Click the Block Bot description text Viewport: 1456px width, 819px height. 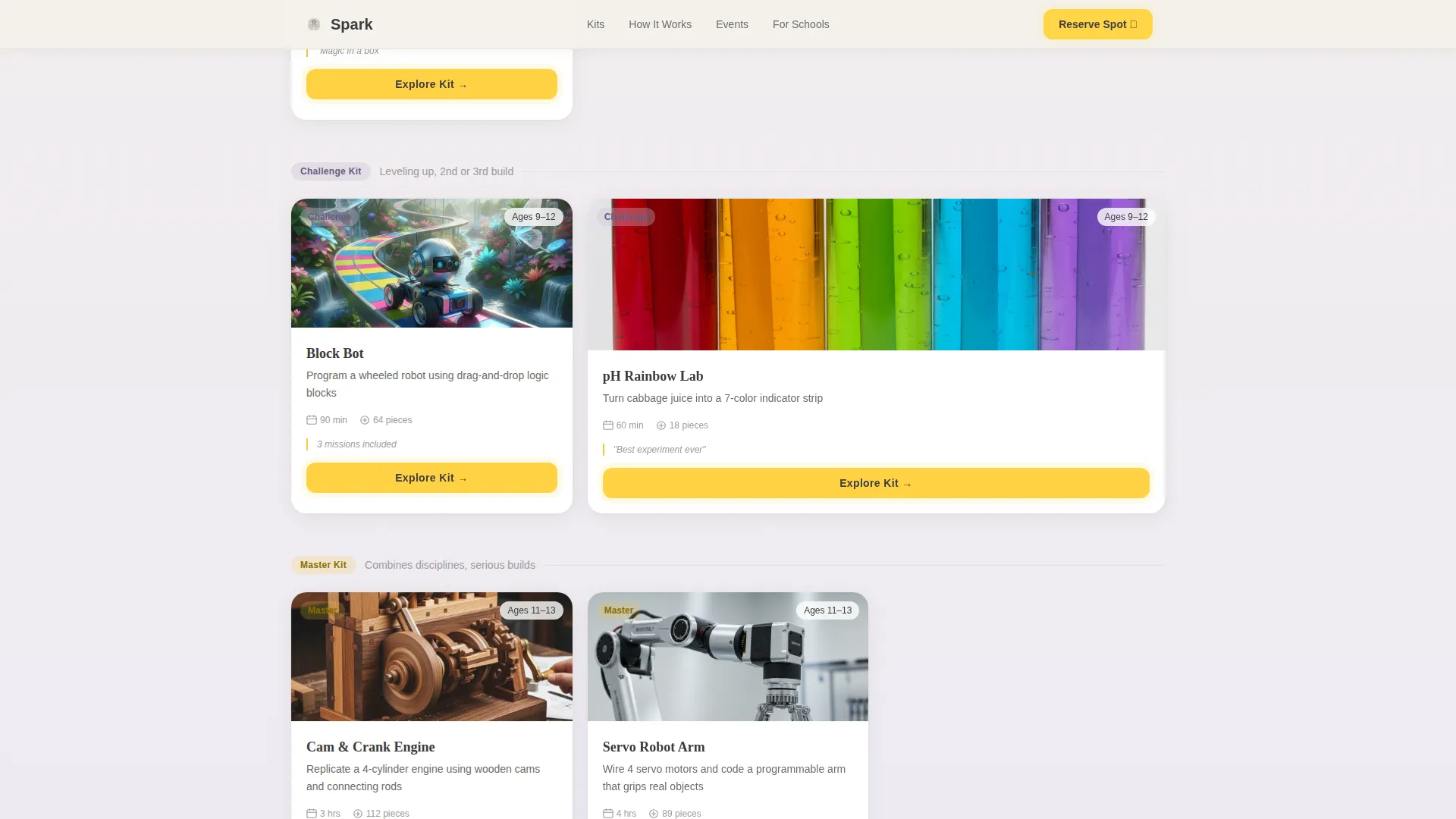click(x=428, y=384)
